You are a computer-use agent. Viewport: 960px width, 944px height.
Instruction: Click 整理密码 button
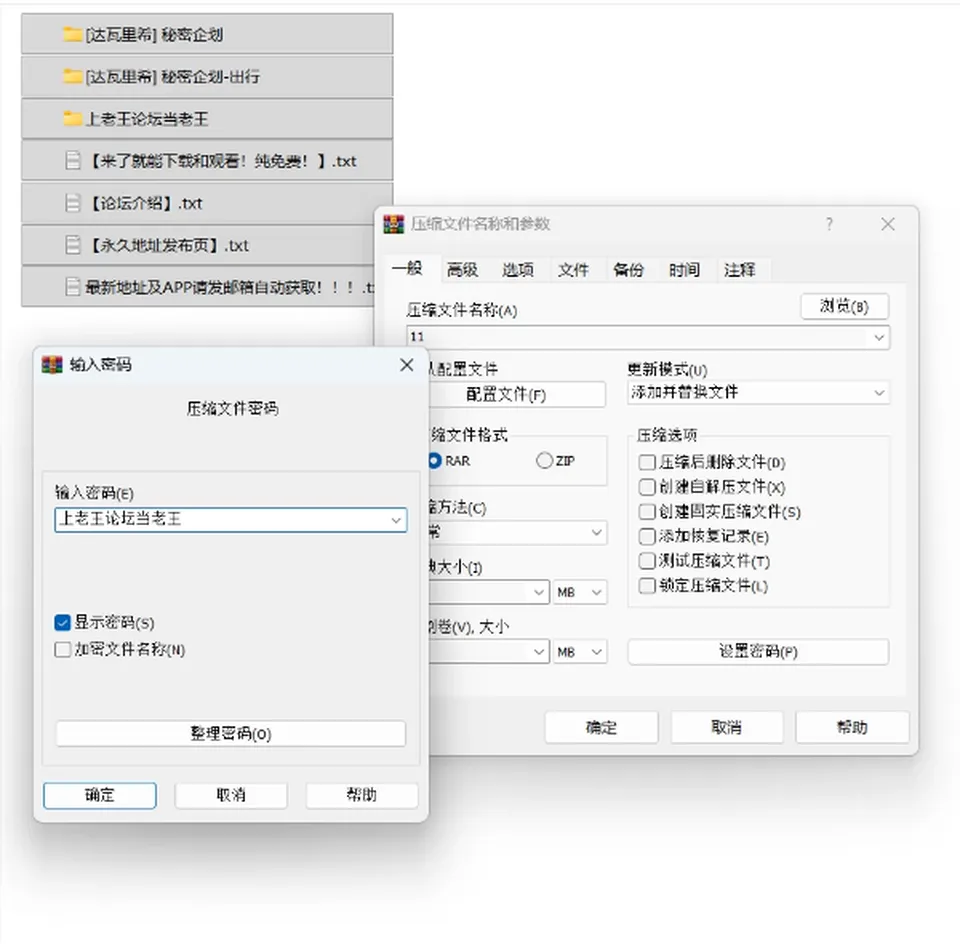click(231, 733)
